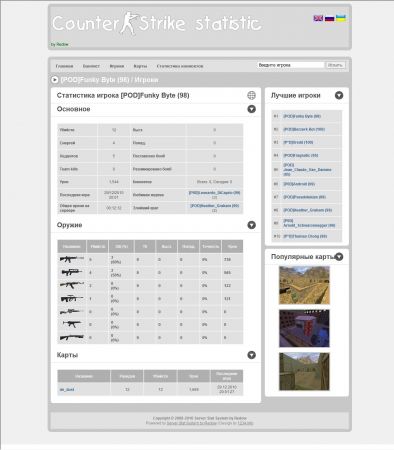Click the second weapon icon in the weapons table

tap(71, 272)
